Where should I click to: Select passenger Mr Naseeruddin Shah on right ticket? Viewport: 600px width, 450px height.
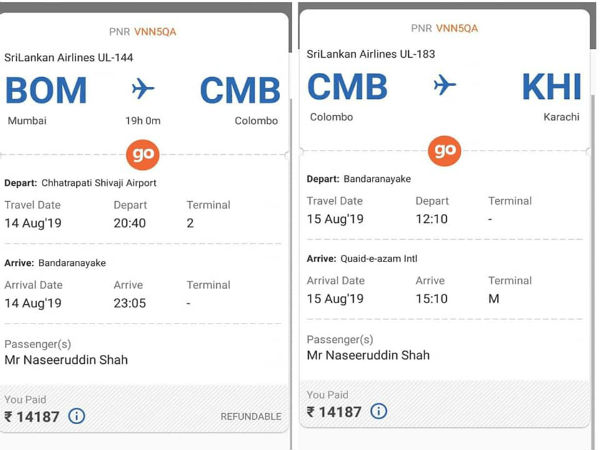368,355
